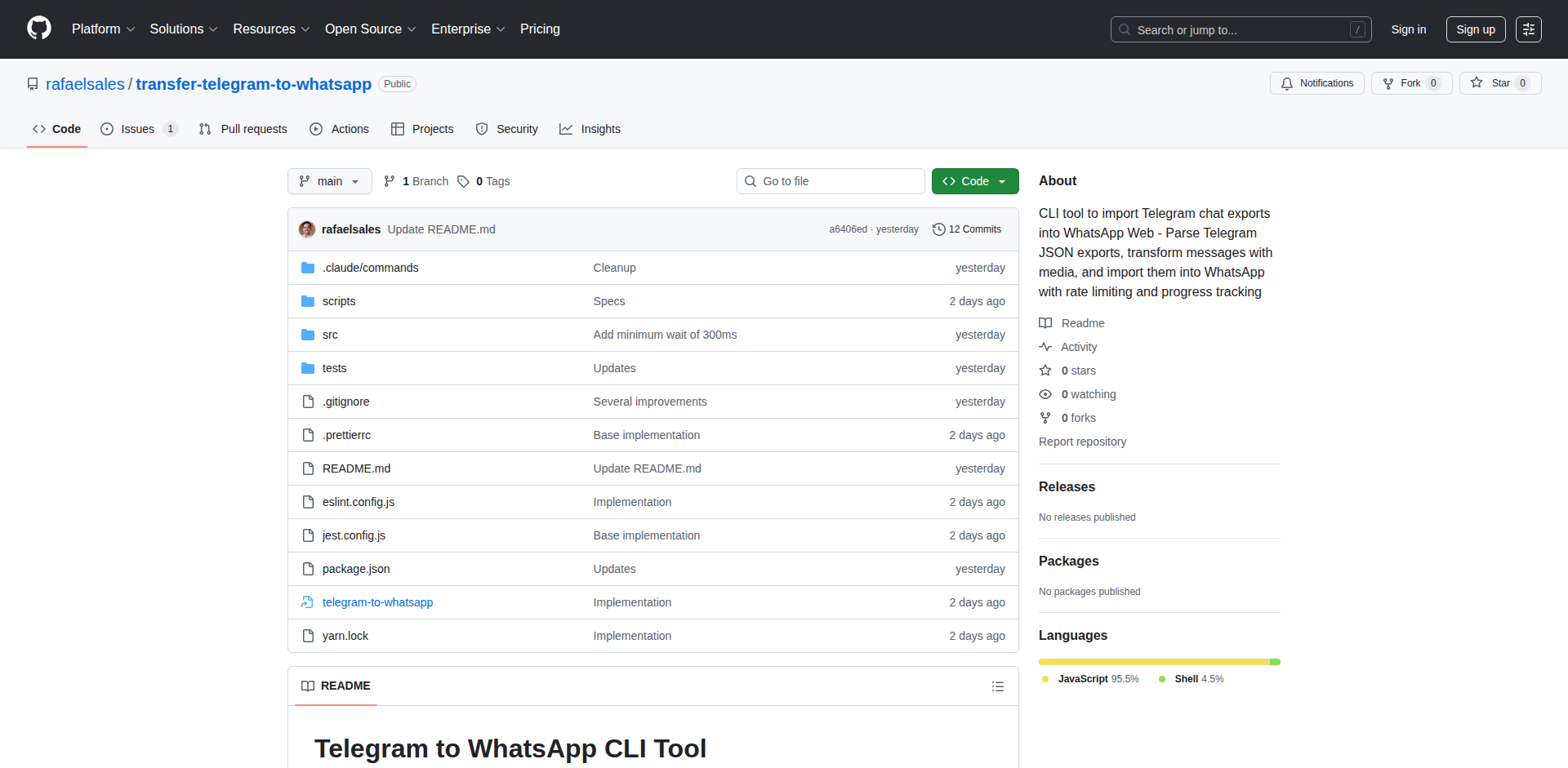
Task: Click the tag icon next to 0 Tags
Action: point(463,181)
